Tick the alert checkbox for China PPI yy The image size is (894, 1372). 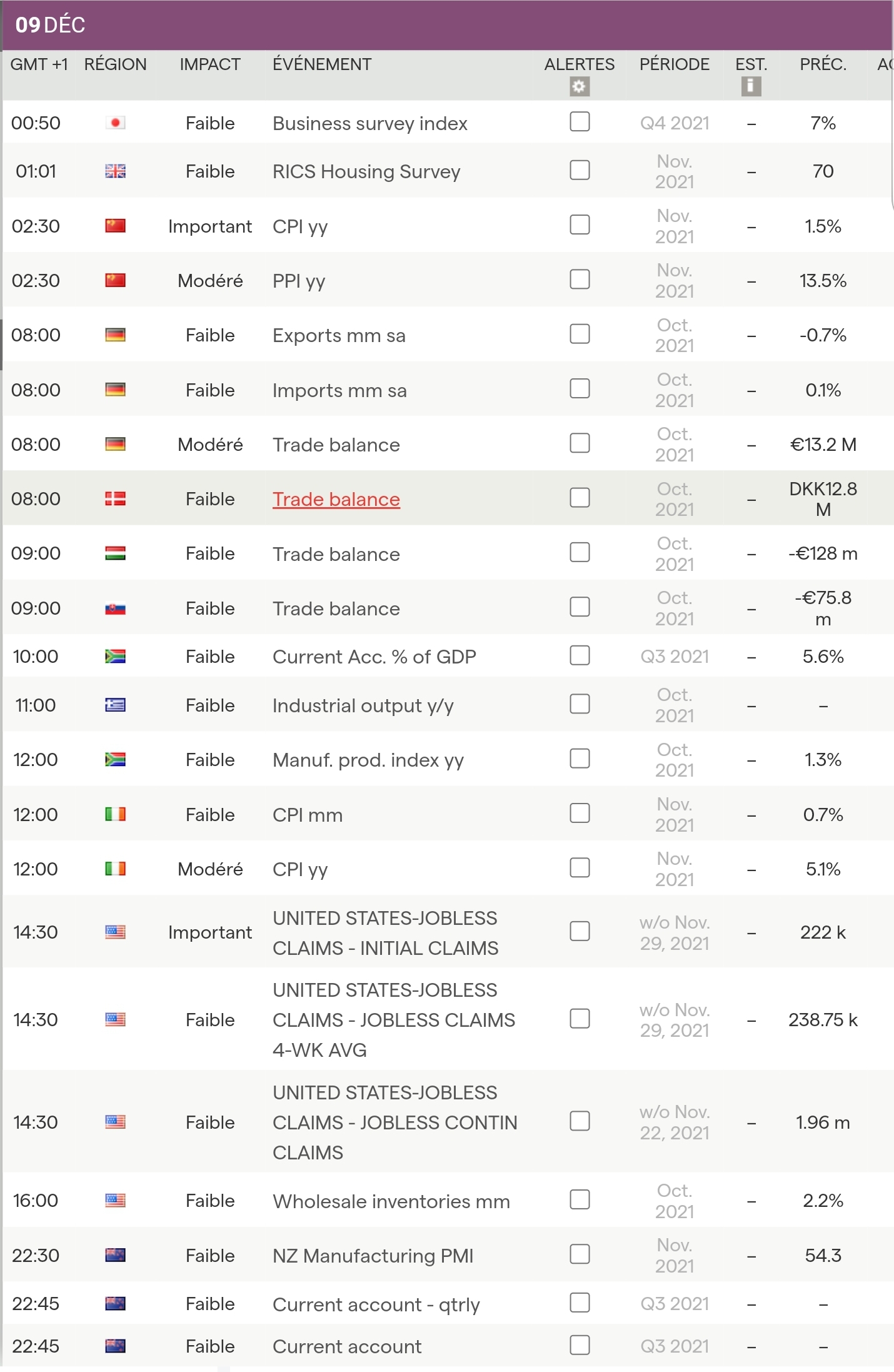(580, 279)
